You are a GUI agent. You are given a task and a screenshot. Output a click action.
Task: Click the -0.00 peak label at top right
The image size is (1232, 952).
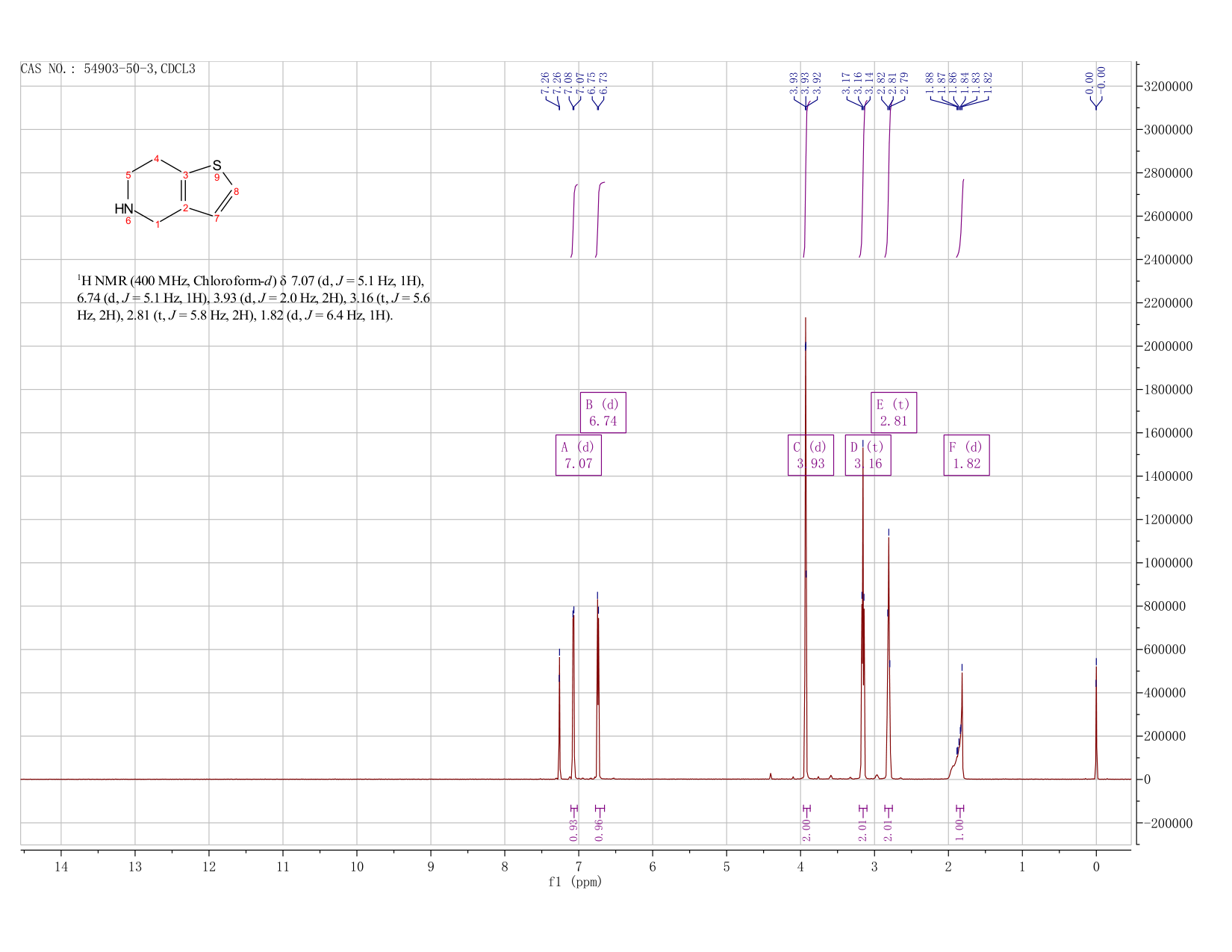tap(1102, 79)
